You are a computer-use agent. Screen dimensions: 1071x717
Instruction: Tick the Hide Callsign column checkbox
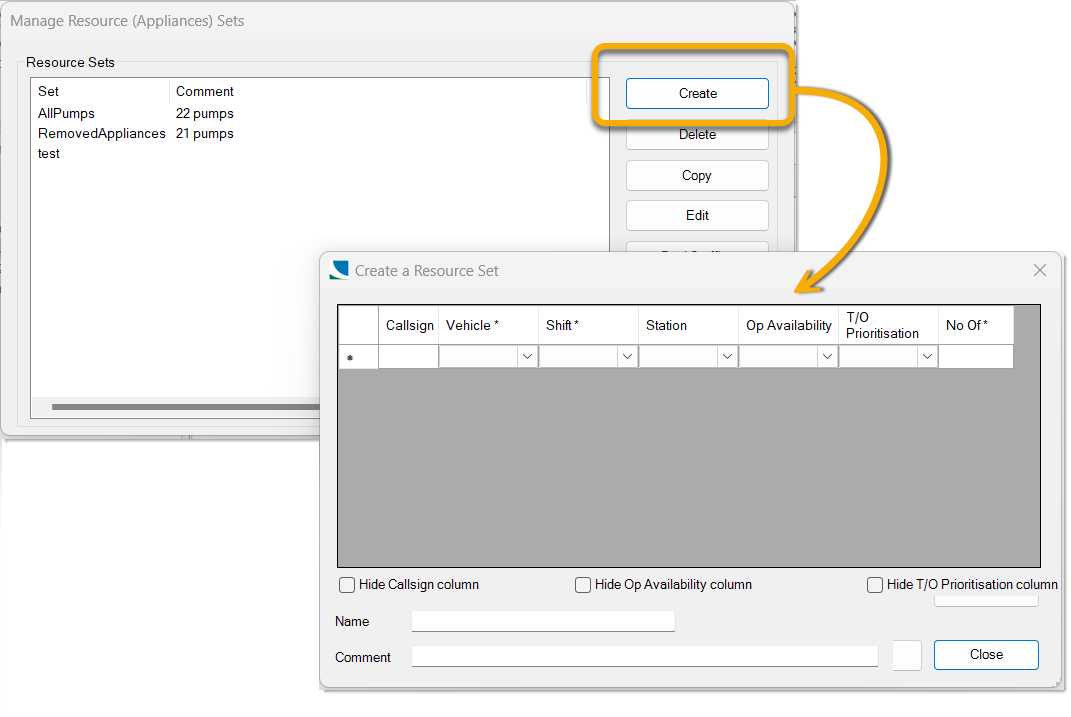click(x=347, y=585)
